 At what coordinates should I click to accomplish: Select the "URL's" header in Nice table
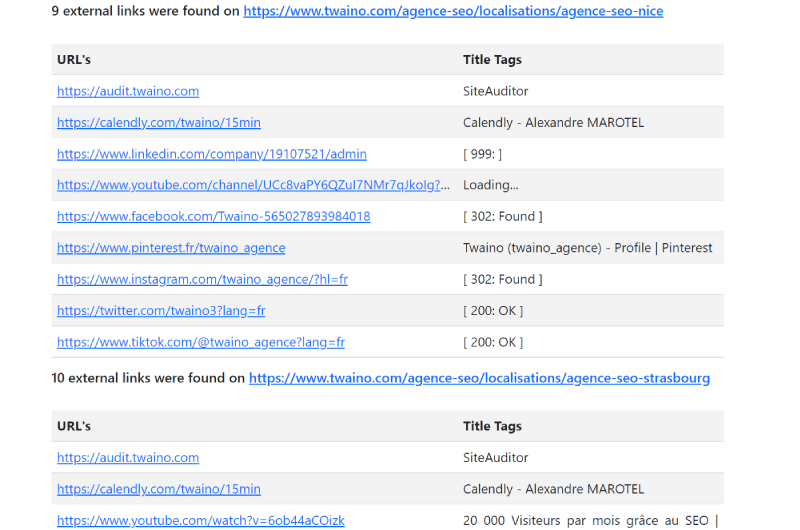click(74, 60)
